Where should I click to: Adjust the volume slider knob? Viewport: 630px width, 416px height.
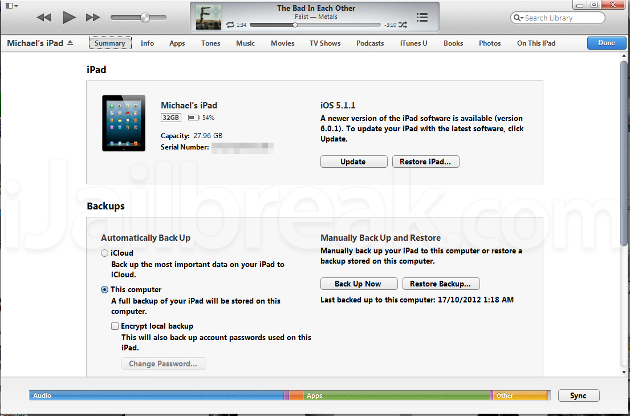pos(145,17)
